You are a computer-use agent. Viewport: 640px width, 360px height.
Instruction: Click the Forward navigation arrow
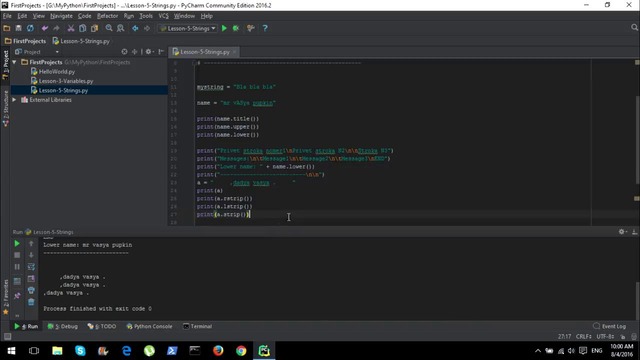(147, 28)
